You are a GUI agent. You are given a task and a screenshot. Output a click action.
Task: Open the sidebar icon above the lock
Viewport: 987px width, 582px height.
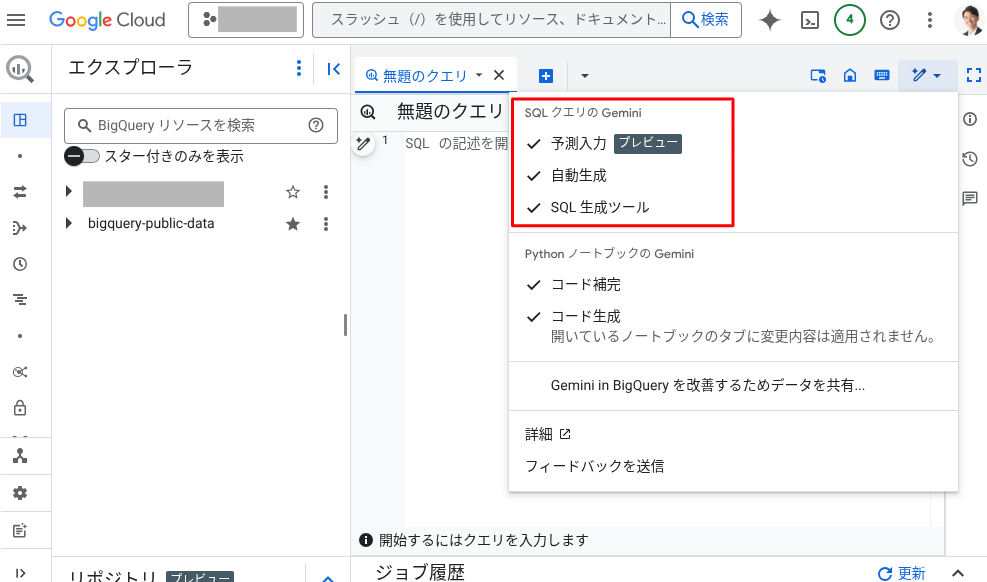click(x=20, y=372)
